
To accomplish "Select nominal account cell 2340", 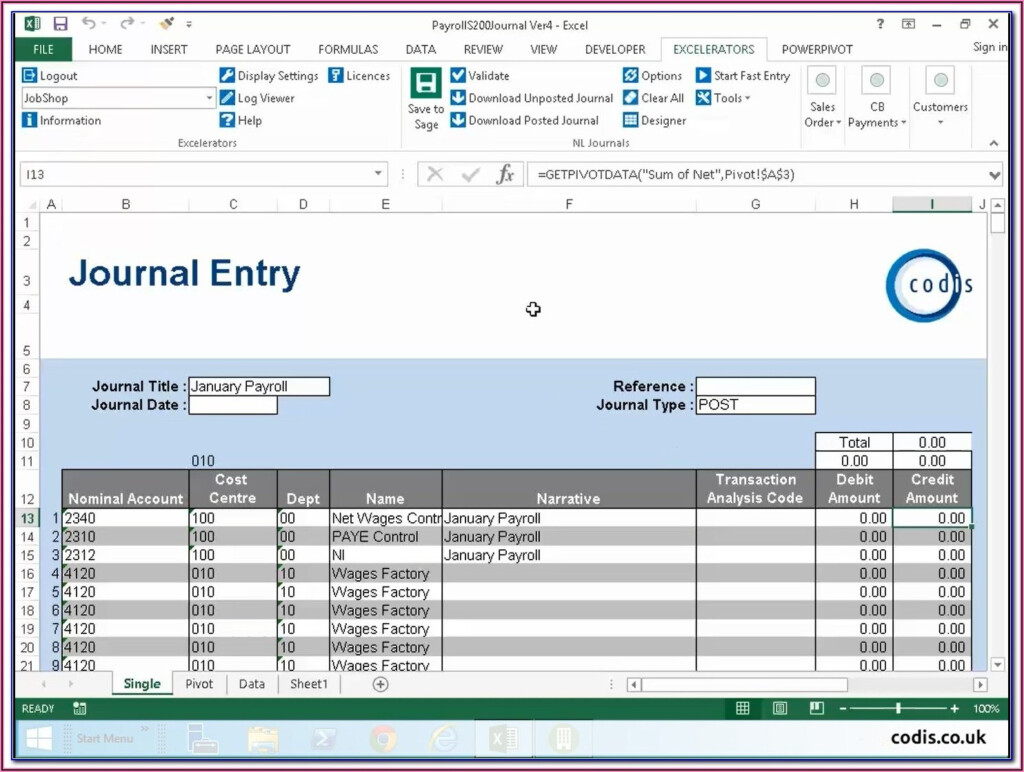I will point(125,518).
